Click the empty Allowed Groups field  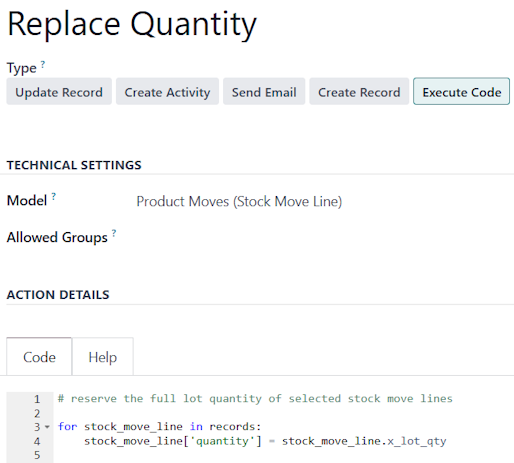tap(322, 237)
